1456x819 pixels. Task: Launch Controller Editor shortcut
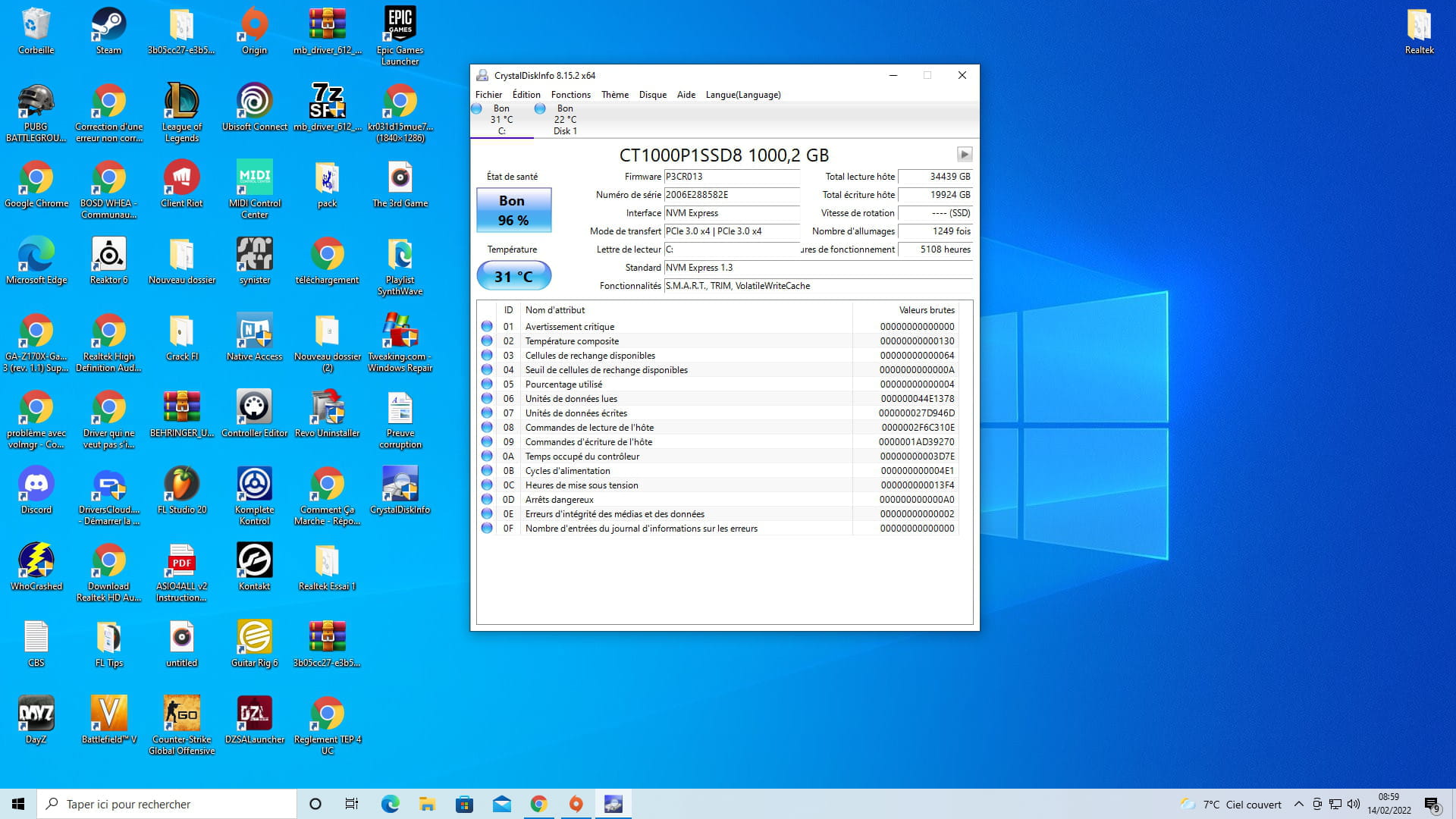254,414
